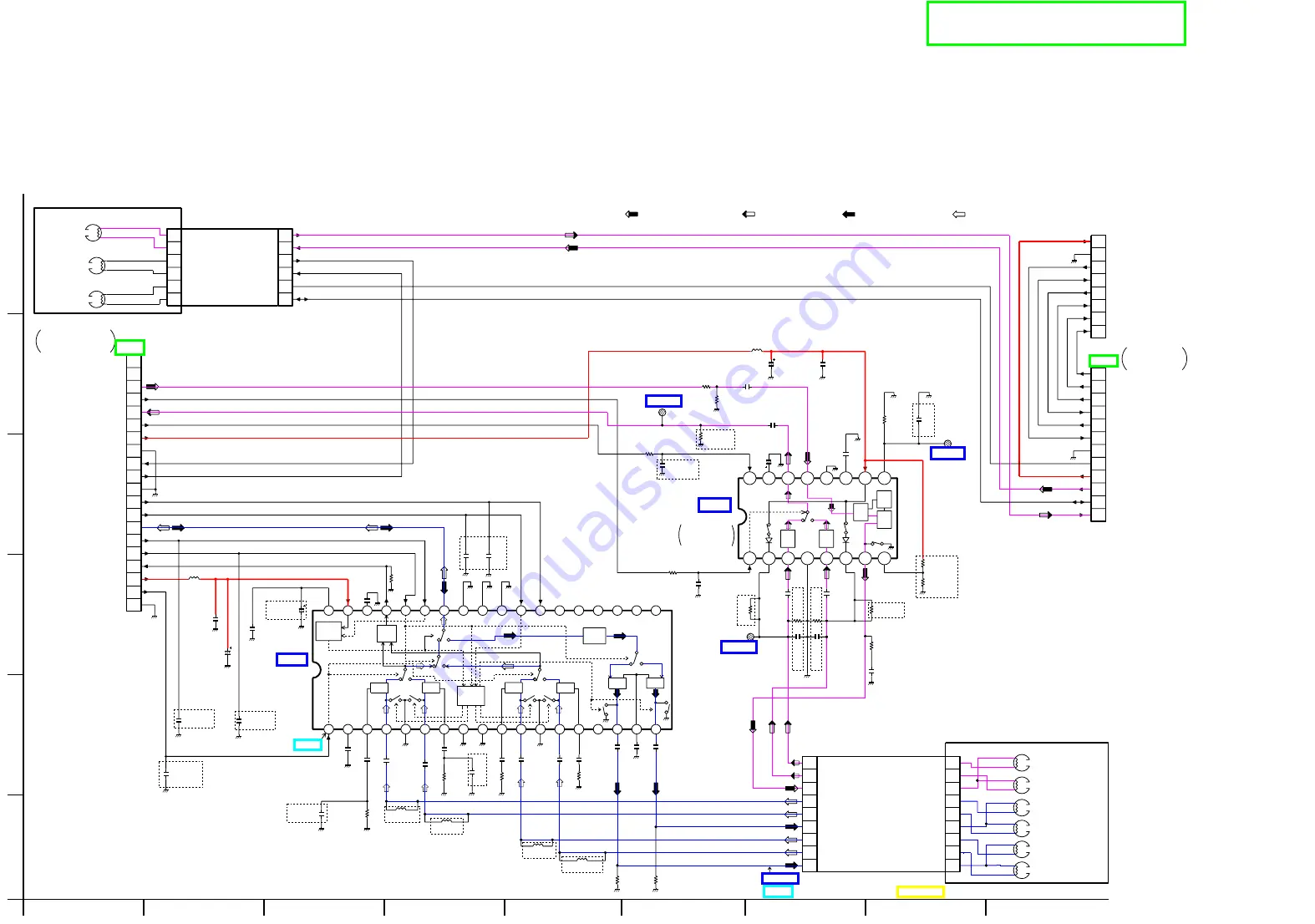Click the small green box between the right connector strips

pyautogui.click(x=1103, y=361)
